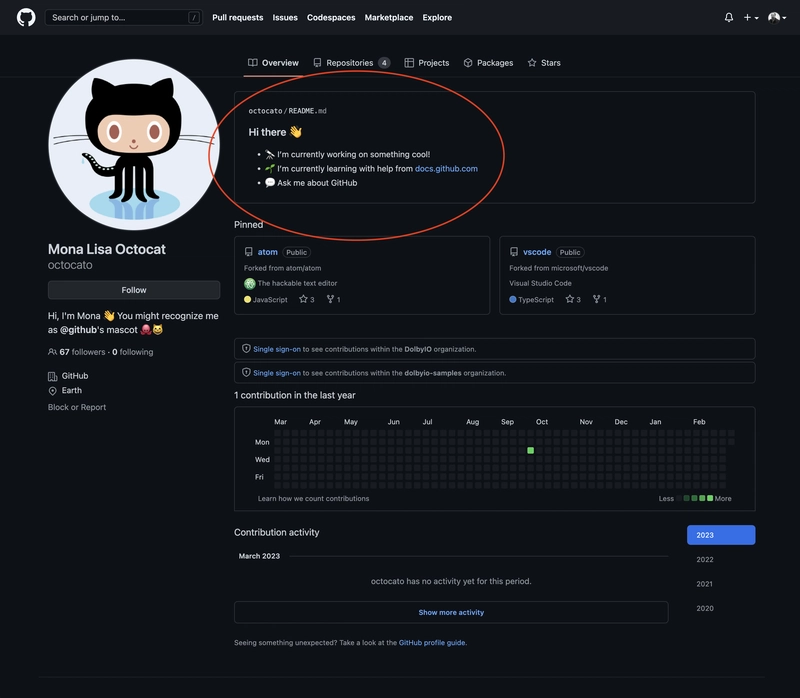Focus the Search or jump to field
Viewport: 800px width, 698px height.
[123, 17]
